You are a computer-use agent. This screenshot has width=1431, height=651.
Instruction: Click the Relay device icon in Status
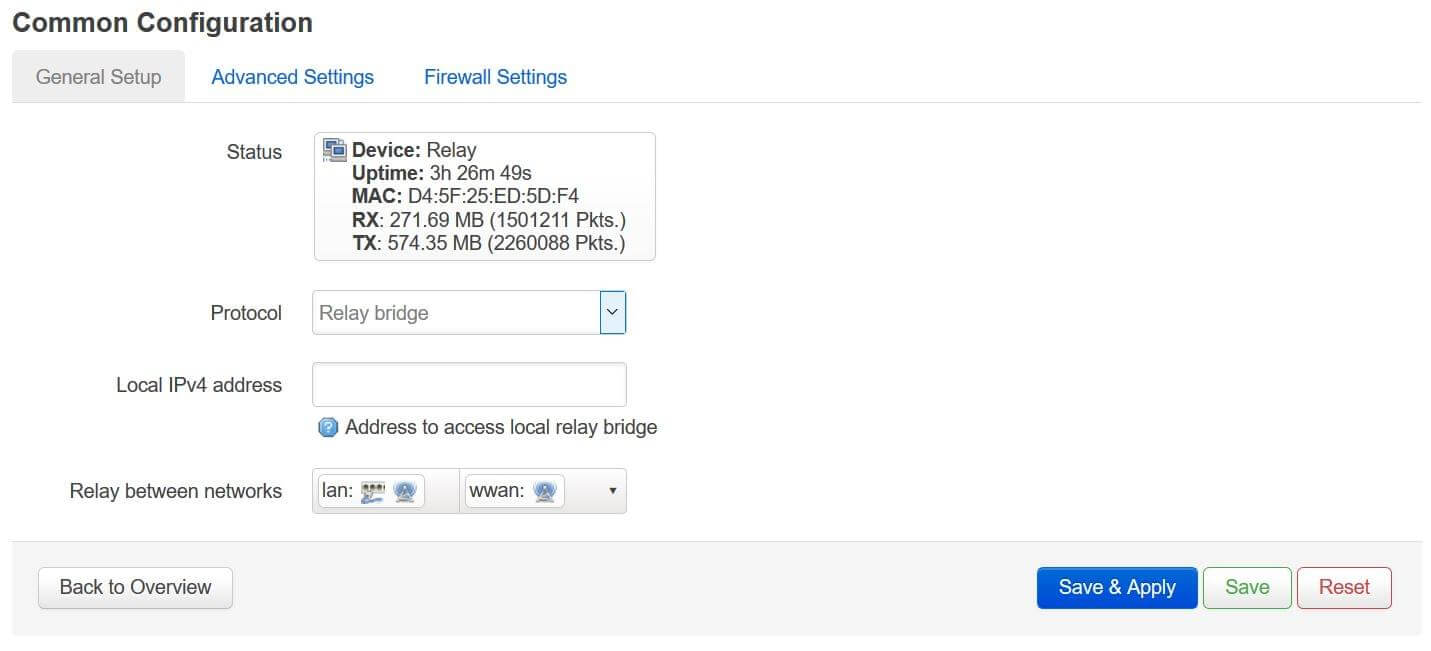pos(334,150)
